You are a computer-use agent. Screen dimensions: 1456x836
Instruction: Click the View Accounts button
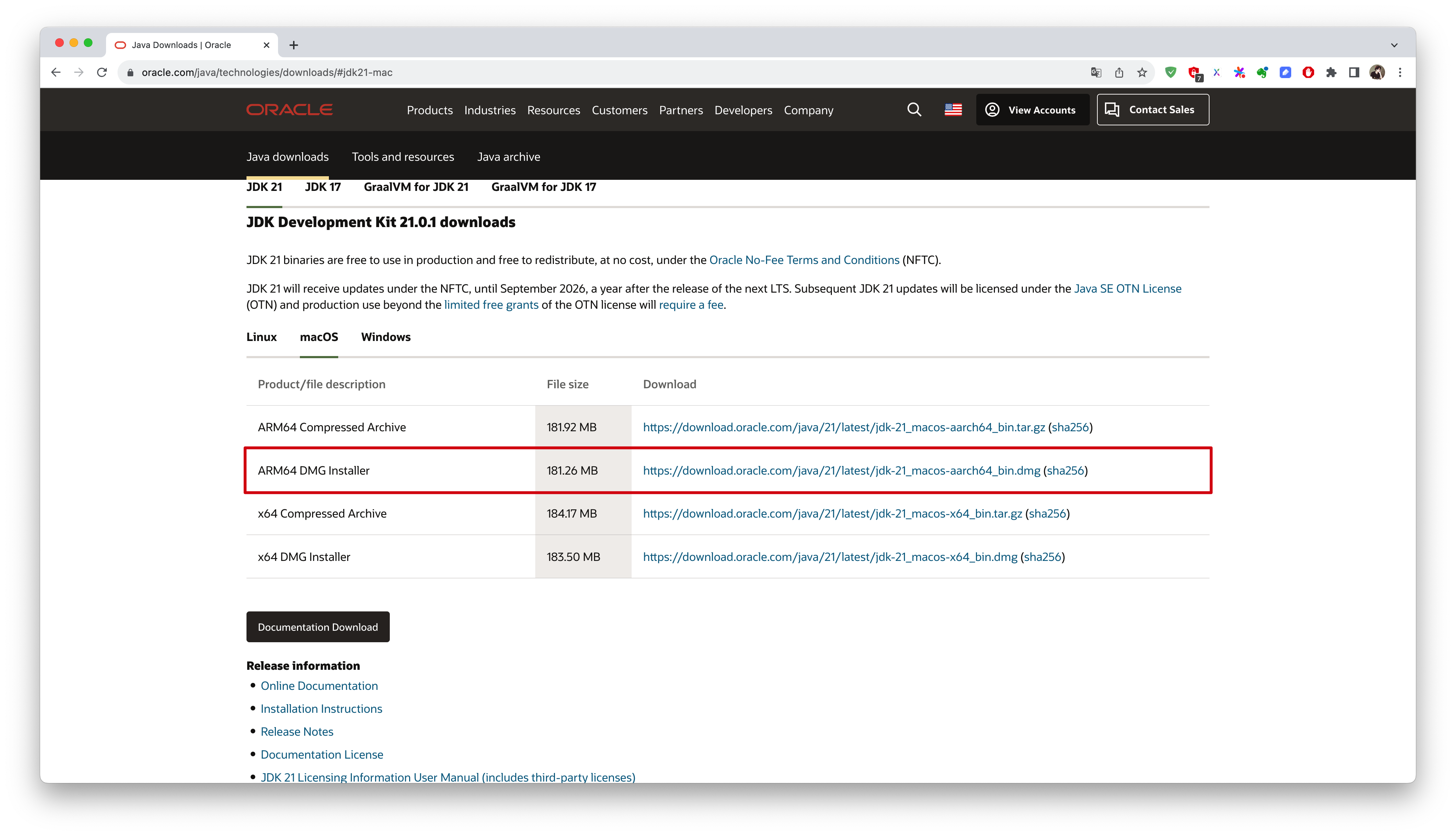[x=1032, y=110]
